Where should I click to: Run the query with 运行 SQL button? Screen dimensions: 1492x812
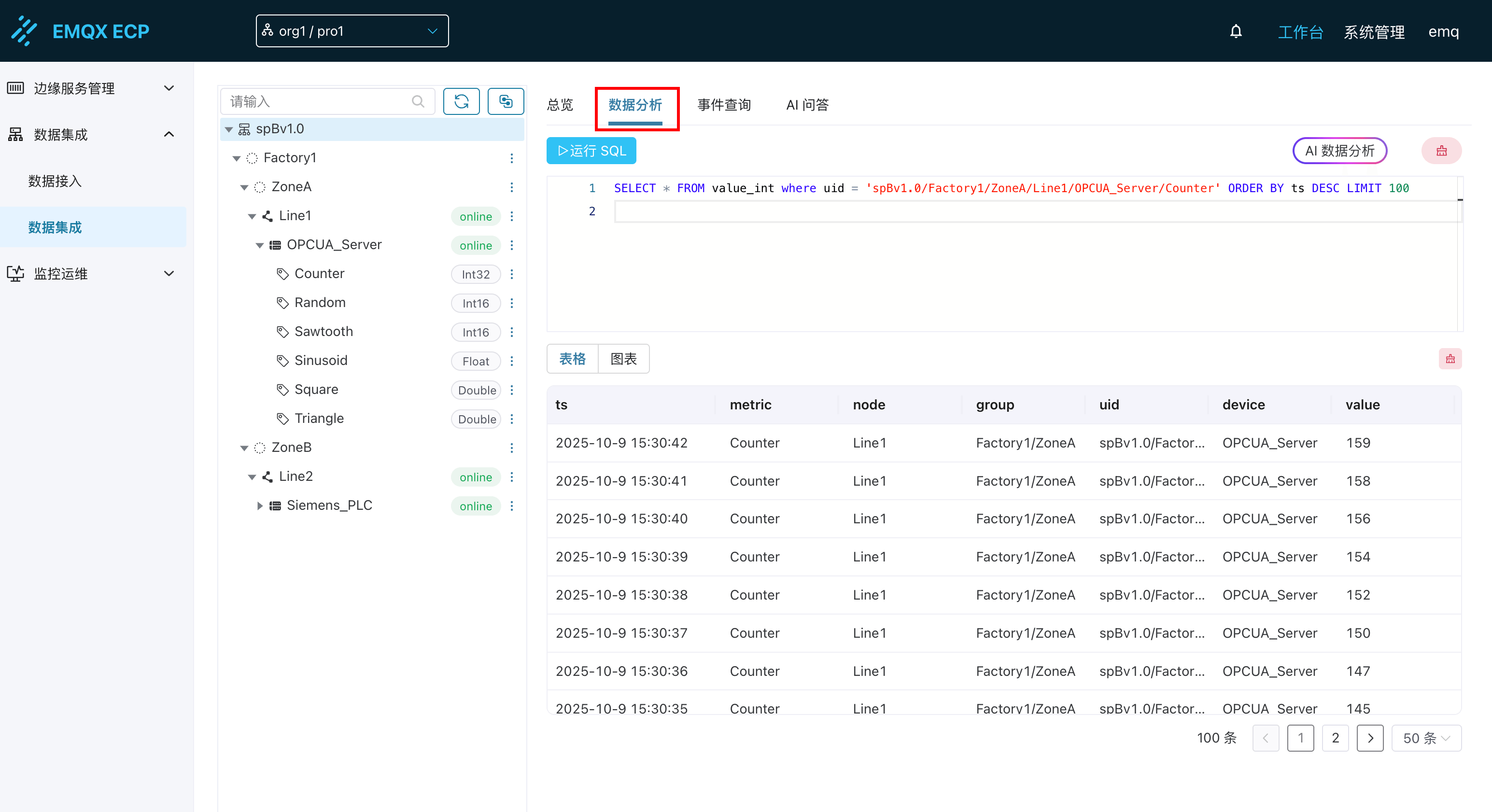click(x=591, y=151)
